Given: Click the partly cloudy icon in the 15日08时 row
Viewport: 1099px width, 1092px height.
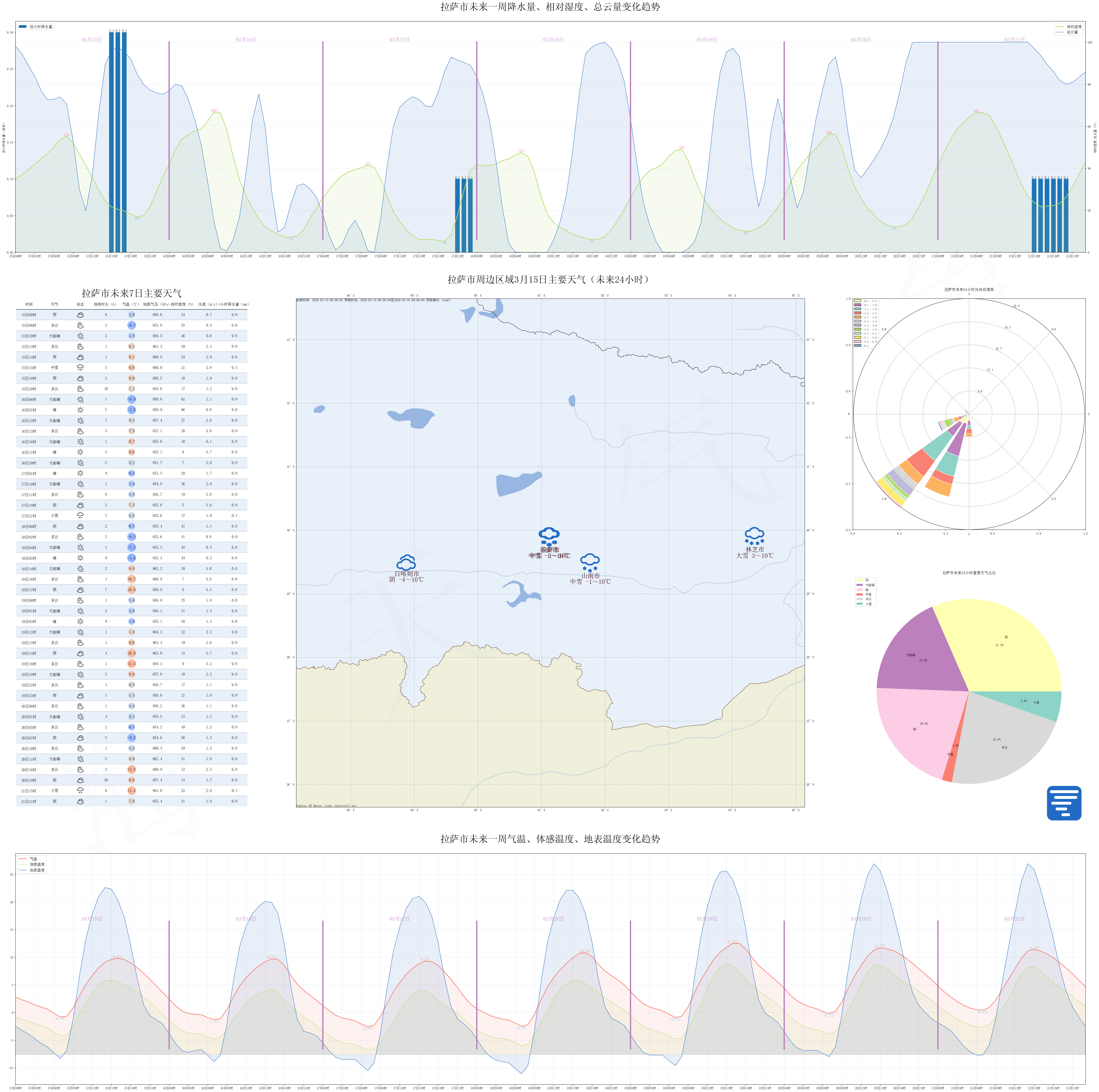Looking at the screenshot, I should click(x=80, y=325).
